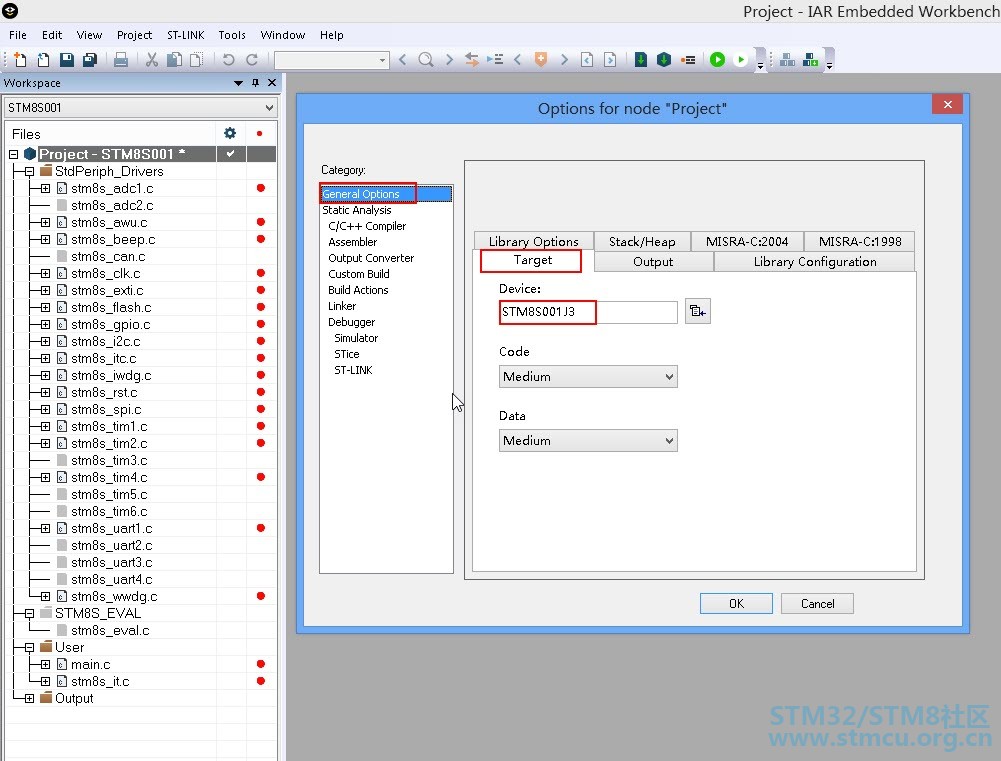Open the Project menu
Image resolution: width=1001 pixels, height=761 pixels.
[134, 35]
